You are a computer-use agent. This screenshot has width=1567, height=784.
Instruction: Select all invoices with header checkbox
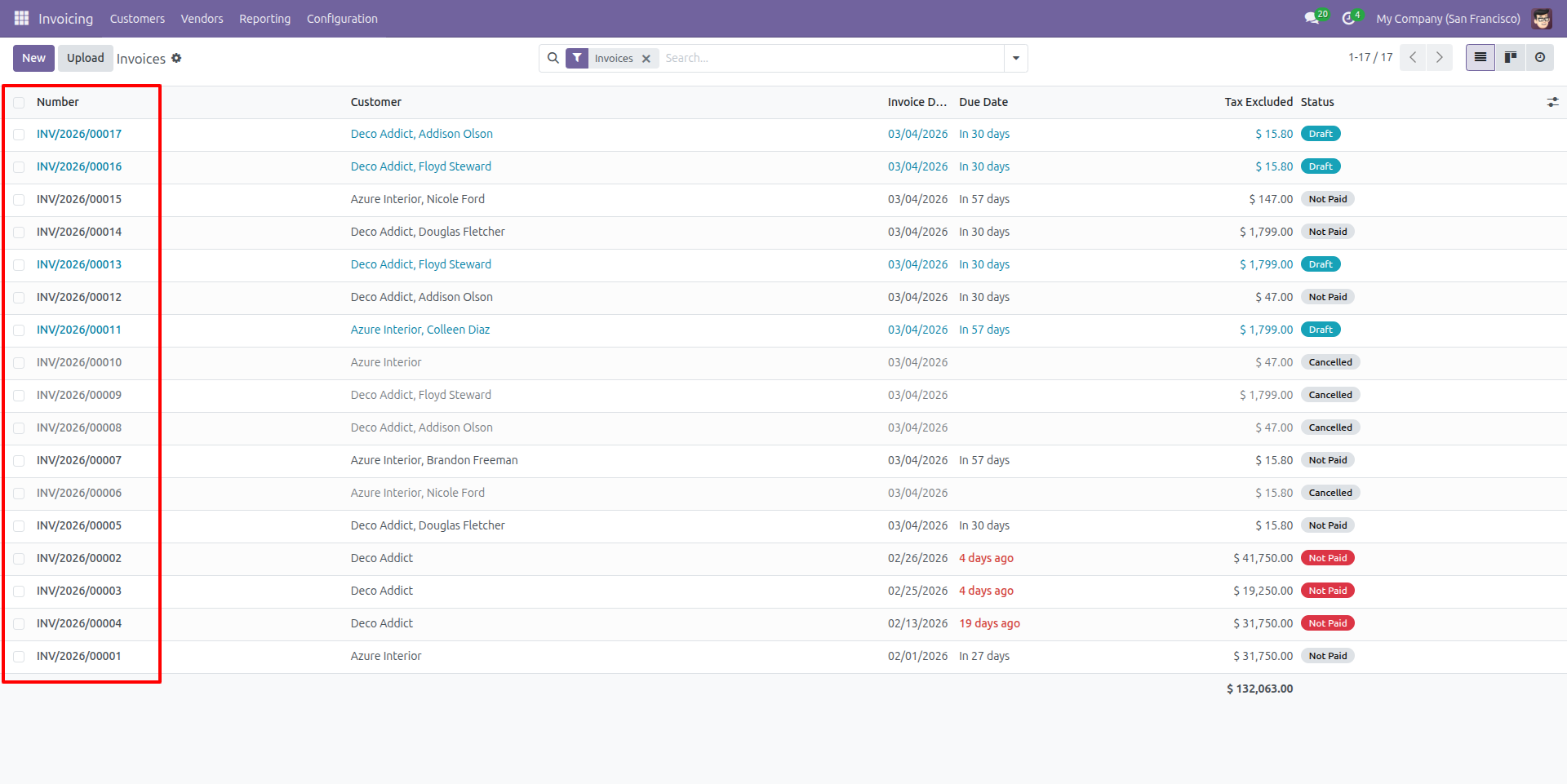pyautogui.click(x=19, y=103)
